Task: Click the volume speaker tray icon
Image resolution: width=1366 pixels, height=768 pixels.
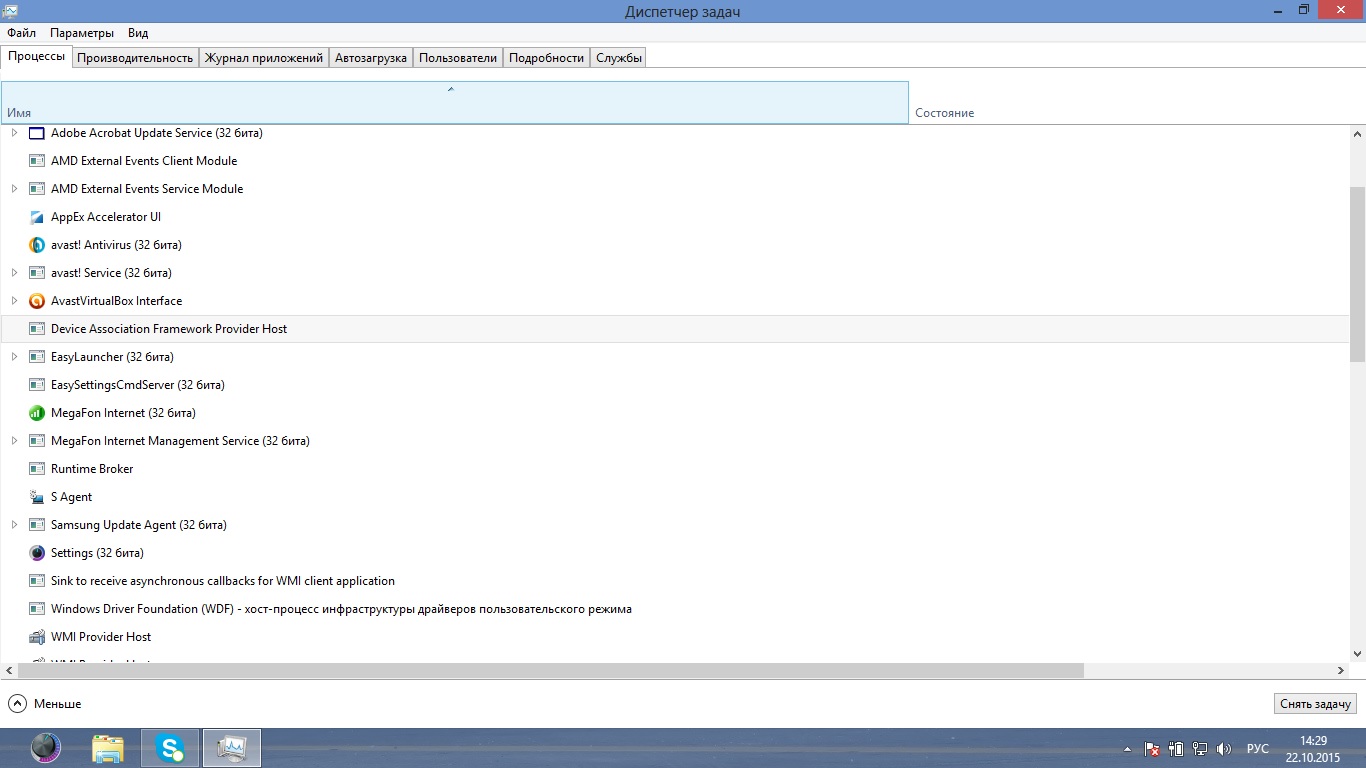Action: tap(1224, 748)
